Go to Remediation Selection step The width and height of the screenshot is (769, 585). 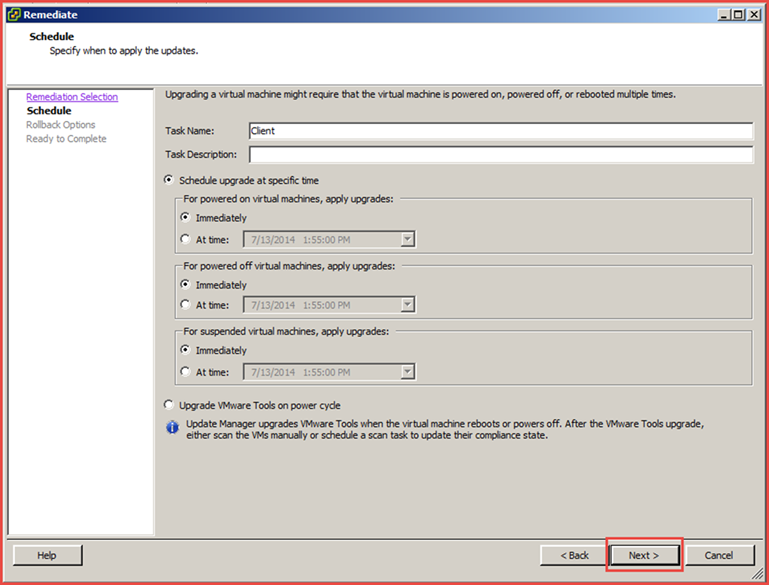[72, 97]
